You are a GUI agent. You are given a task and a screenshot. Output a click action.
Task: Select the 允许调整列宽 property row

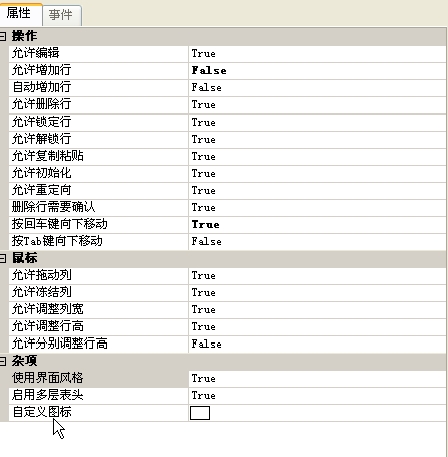pyautogui.click(x=228, y=310)
